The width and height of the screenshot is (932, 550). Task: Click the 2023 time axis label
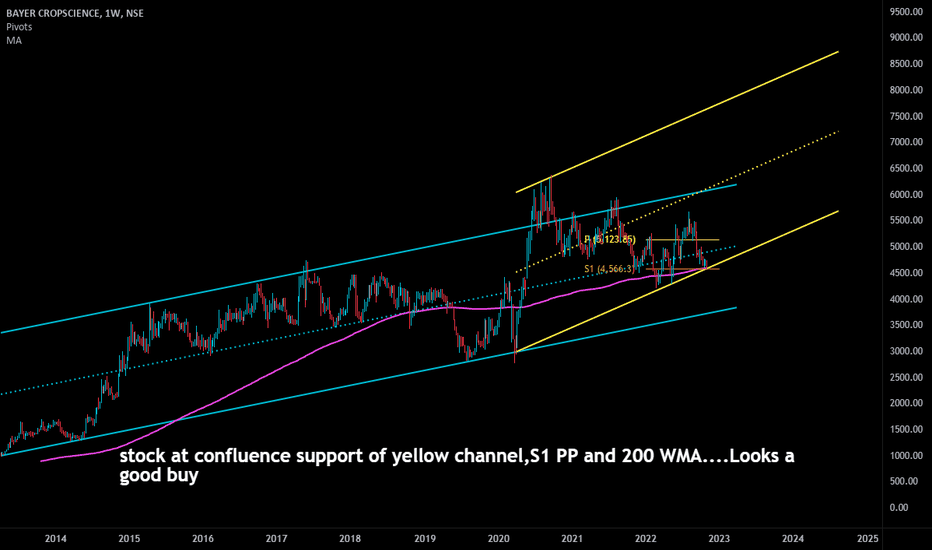point(719,539)
